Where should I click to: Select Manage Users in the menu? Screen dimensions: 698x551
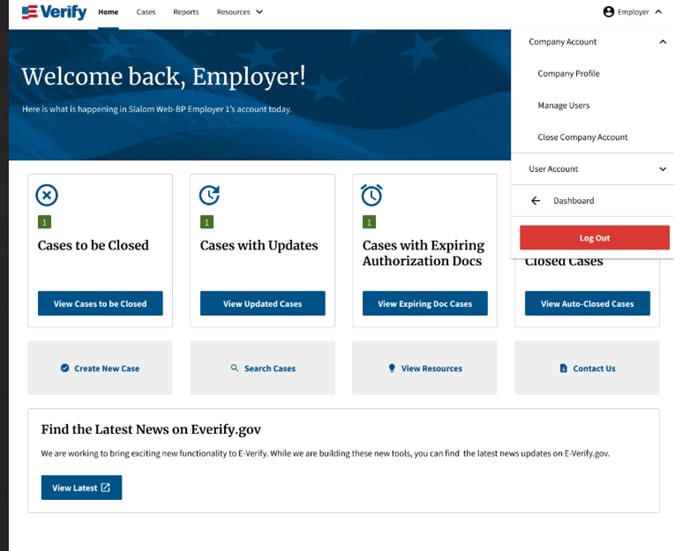[x=564, y=105]
